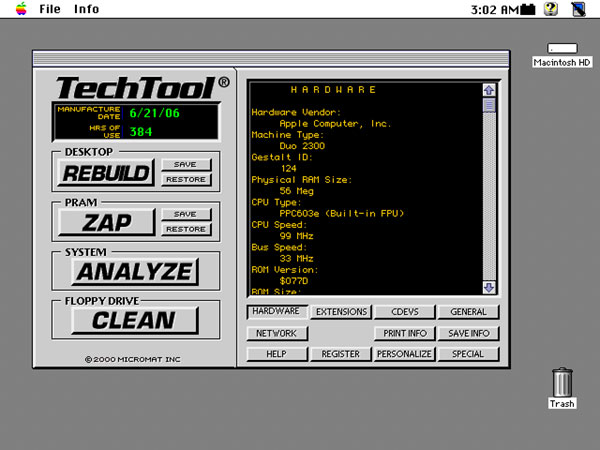The image size is (600, 450).
Task: Start floppy drive Clean
Action: pyautogui.click(x=134, y=321)
